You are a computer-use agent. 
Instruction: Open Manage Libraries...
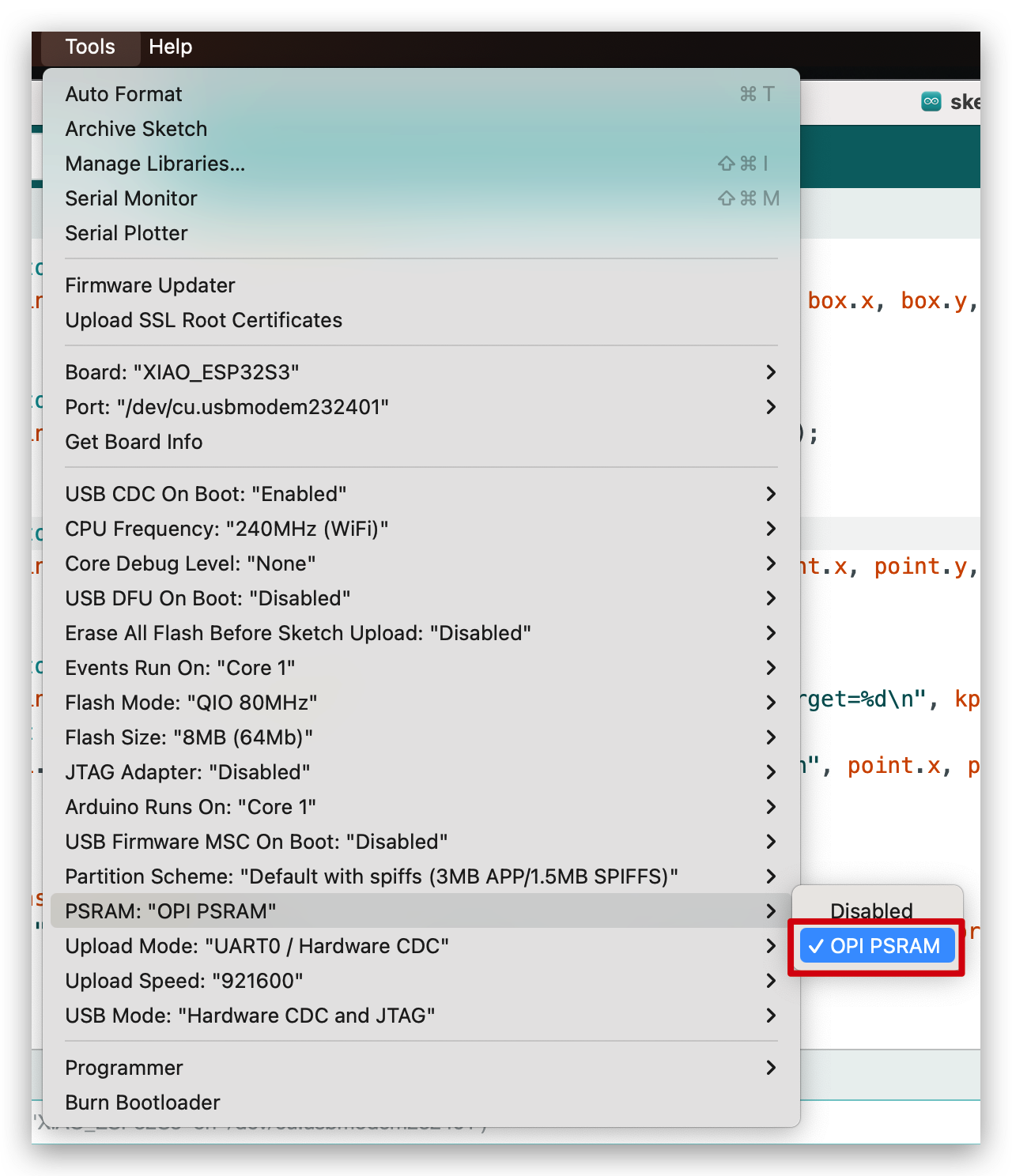[x=421, y=164]
